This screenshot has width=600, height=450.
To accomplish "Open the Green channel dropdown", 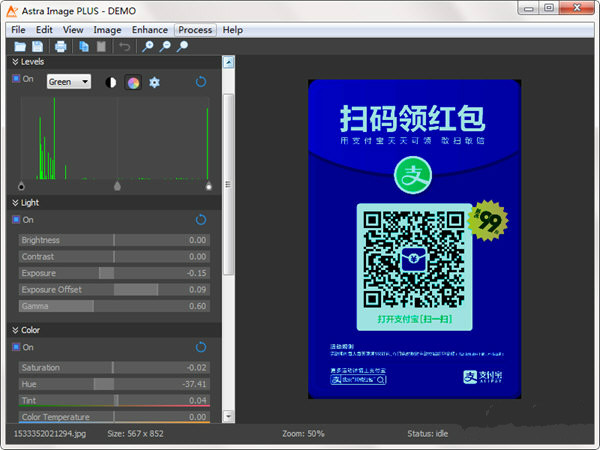I will coord(68,82).
